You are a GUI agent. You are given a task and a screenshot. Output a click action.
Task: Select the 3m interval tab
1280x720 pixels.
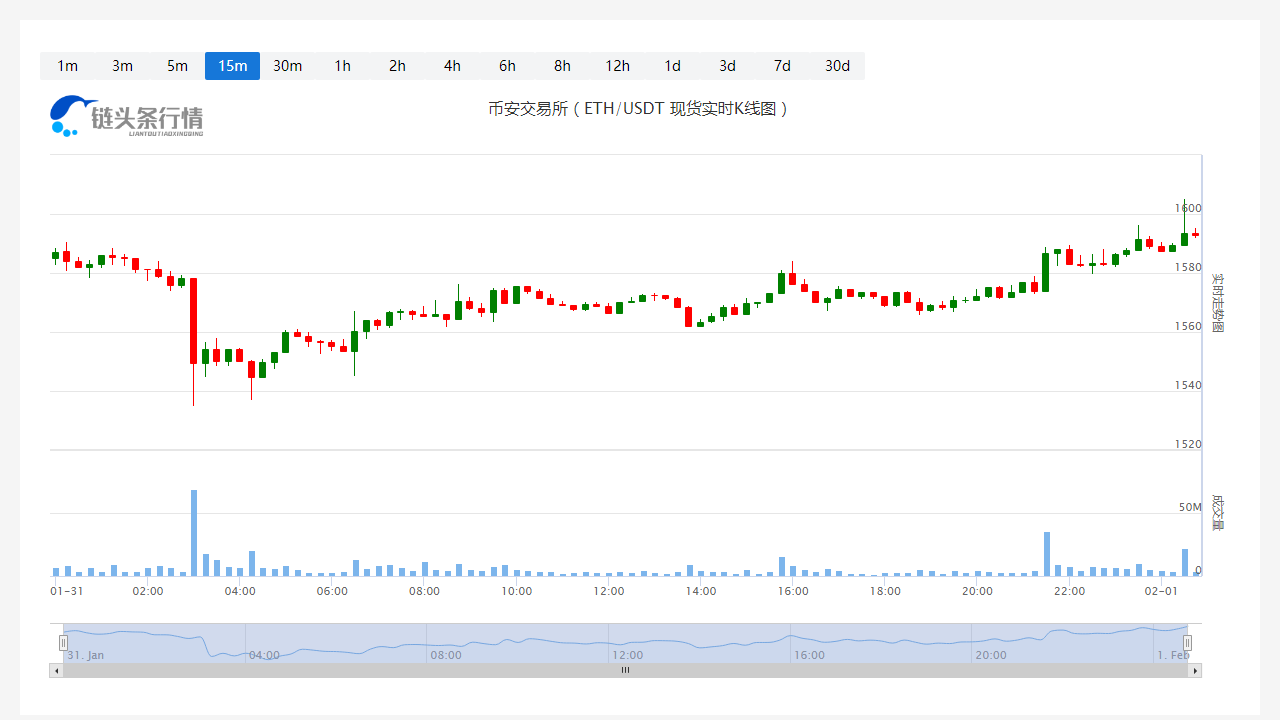122,66
